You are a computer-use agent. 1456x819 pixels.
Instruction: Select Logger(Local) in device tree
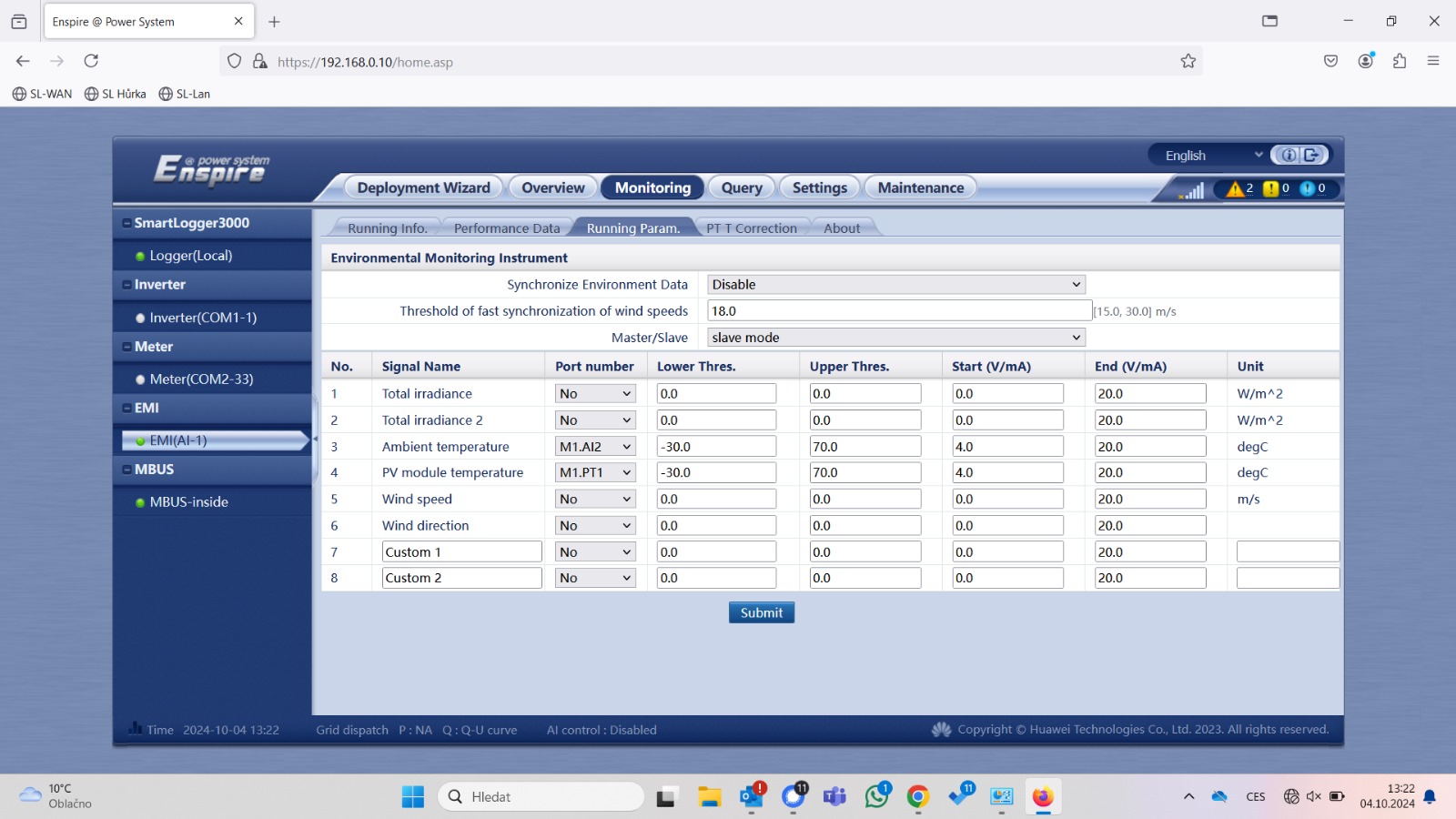(x=190, y=256)
